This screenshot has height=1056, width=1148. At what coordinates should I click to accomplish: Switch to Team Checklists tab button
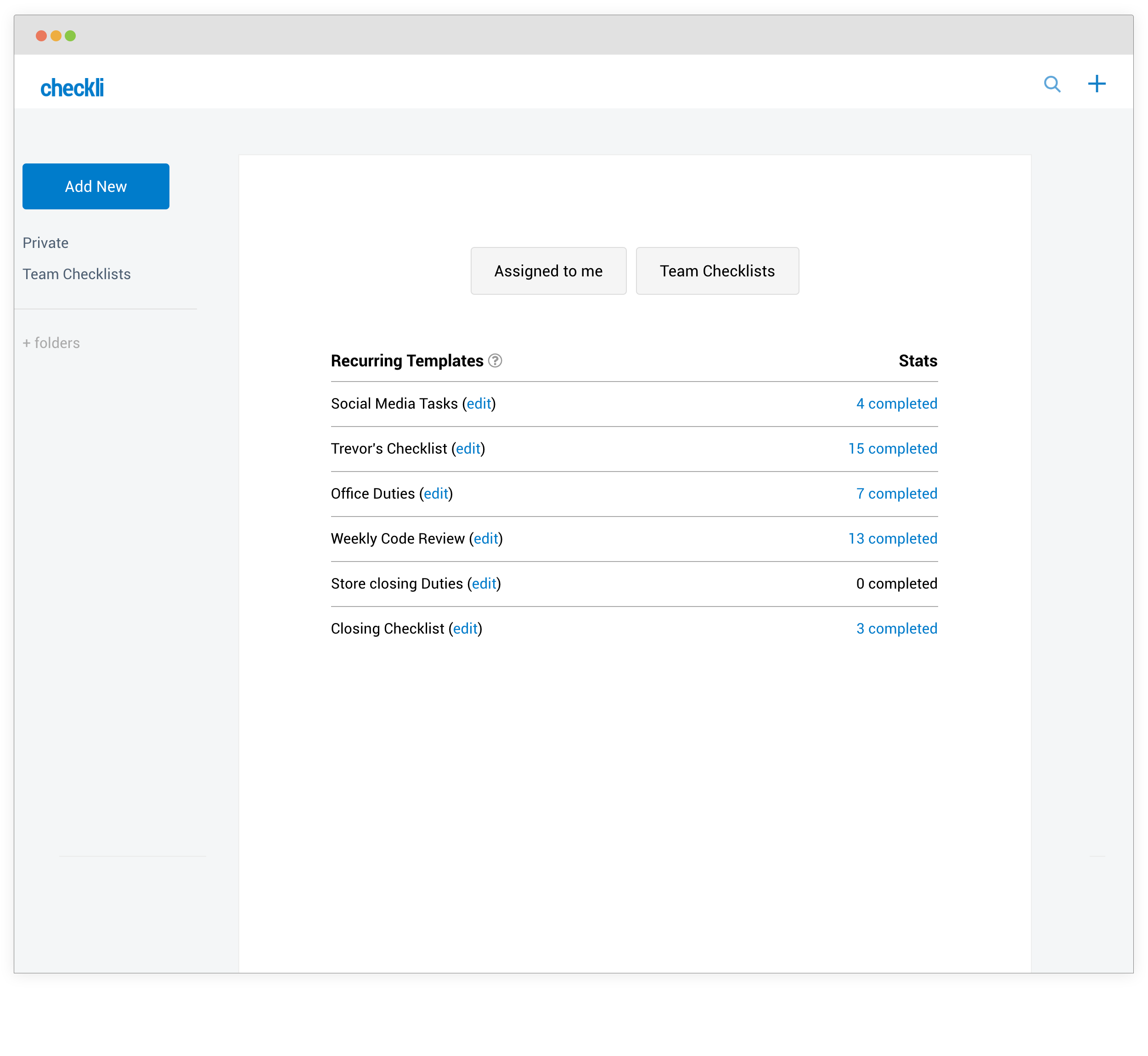(x=717, y=271)
